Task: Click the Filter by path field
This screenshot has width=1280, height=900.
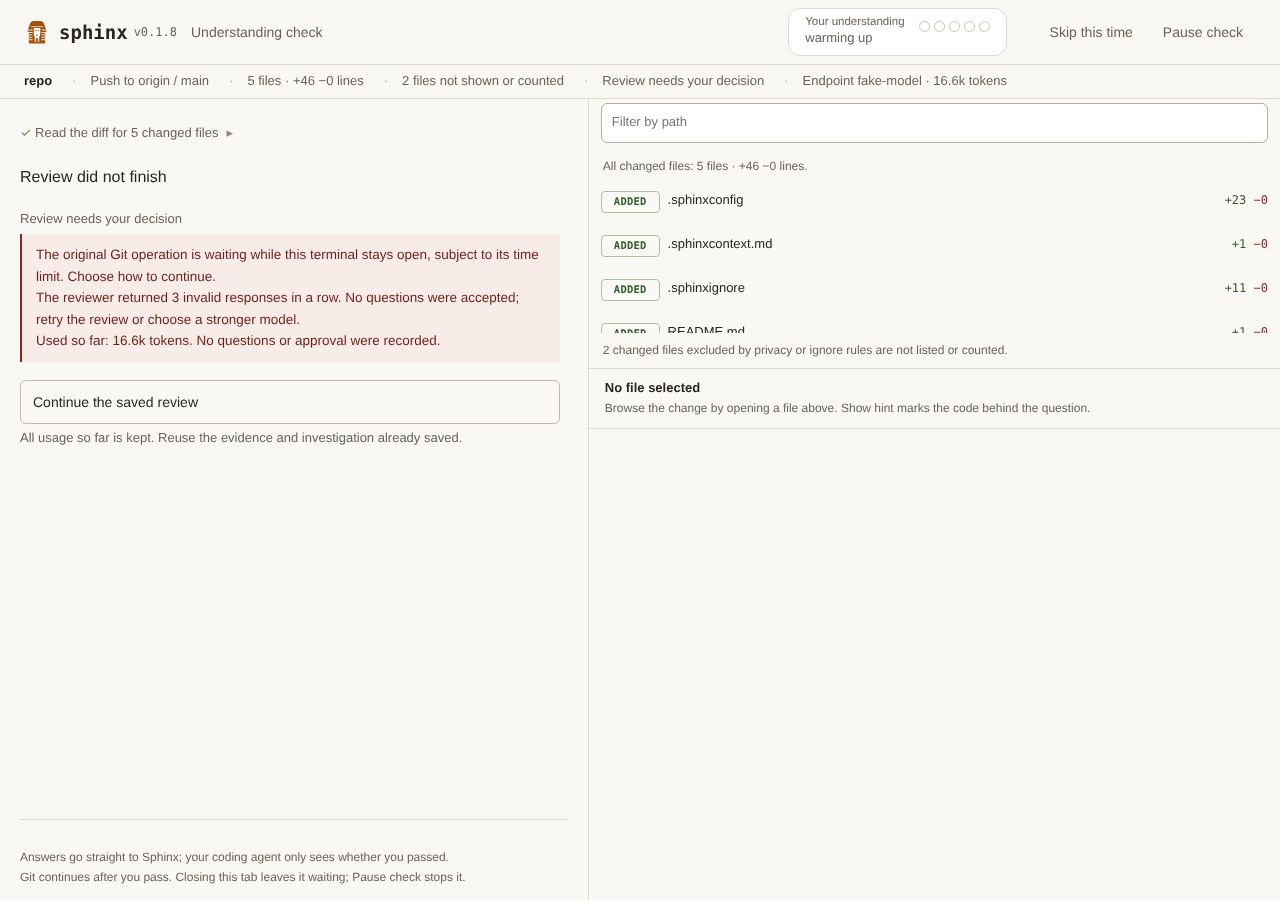Action: pyautogui.click(x=934, y=123)
